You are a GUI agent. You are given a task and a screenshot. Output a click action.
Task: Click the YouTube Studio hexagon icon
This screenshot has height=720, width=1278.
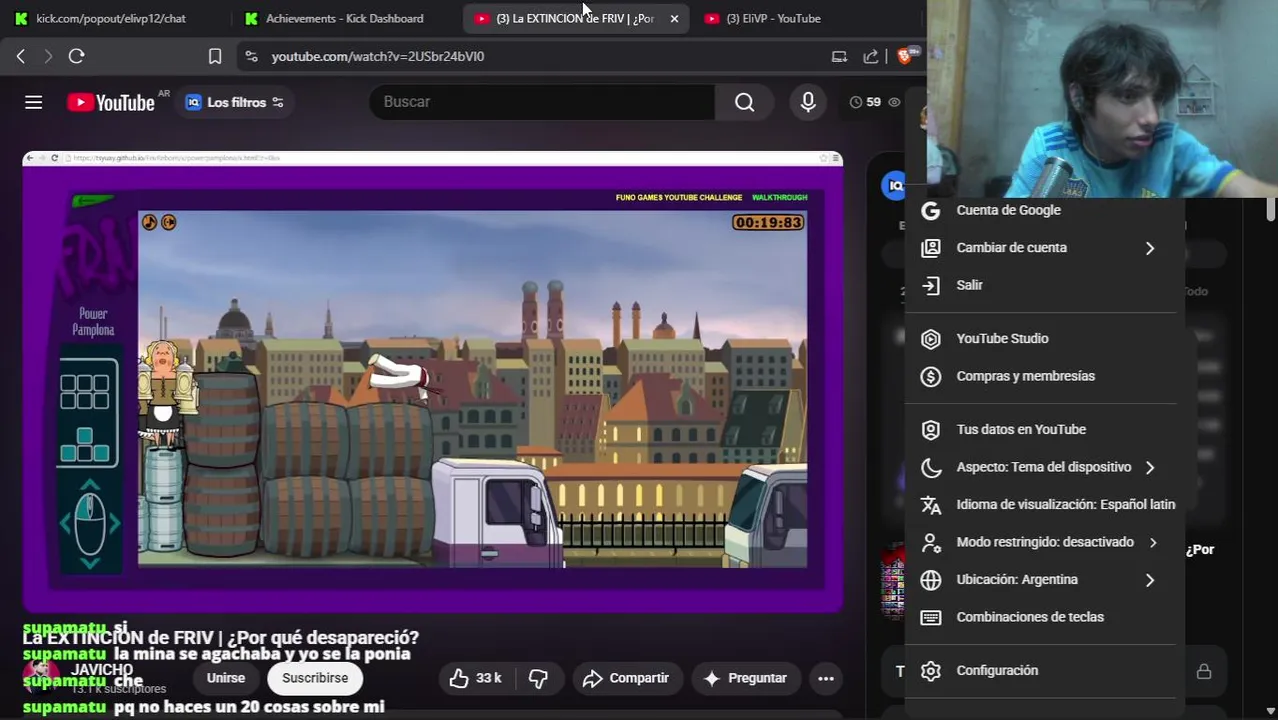tap(931, 339)
